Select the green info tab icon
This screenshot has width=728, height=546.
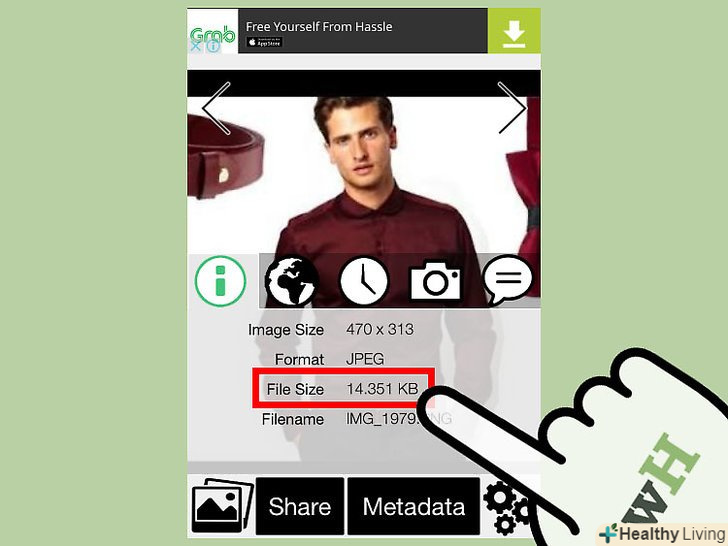click(x=221, y=281)
